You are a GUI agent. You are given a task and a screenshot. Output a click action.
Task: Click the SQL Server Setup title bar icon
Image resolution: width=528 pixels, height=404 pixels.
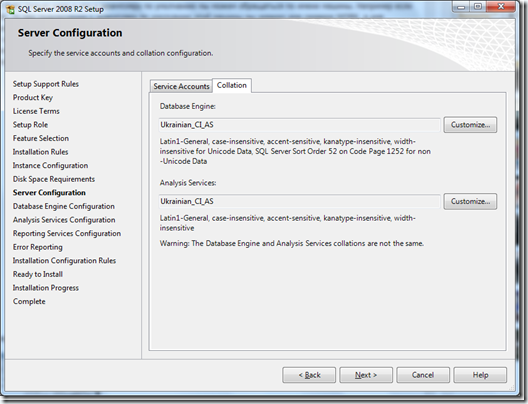pyautogui.click(x=10, y=9)
